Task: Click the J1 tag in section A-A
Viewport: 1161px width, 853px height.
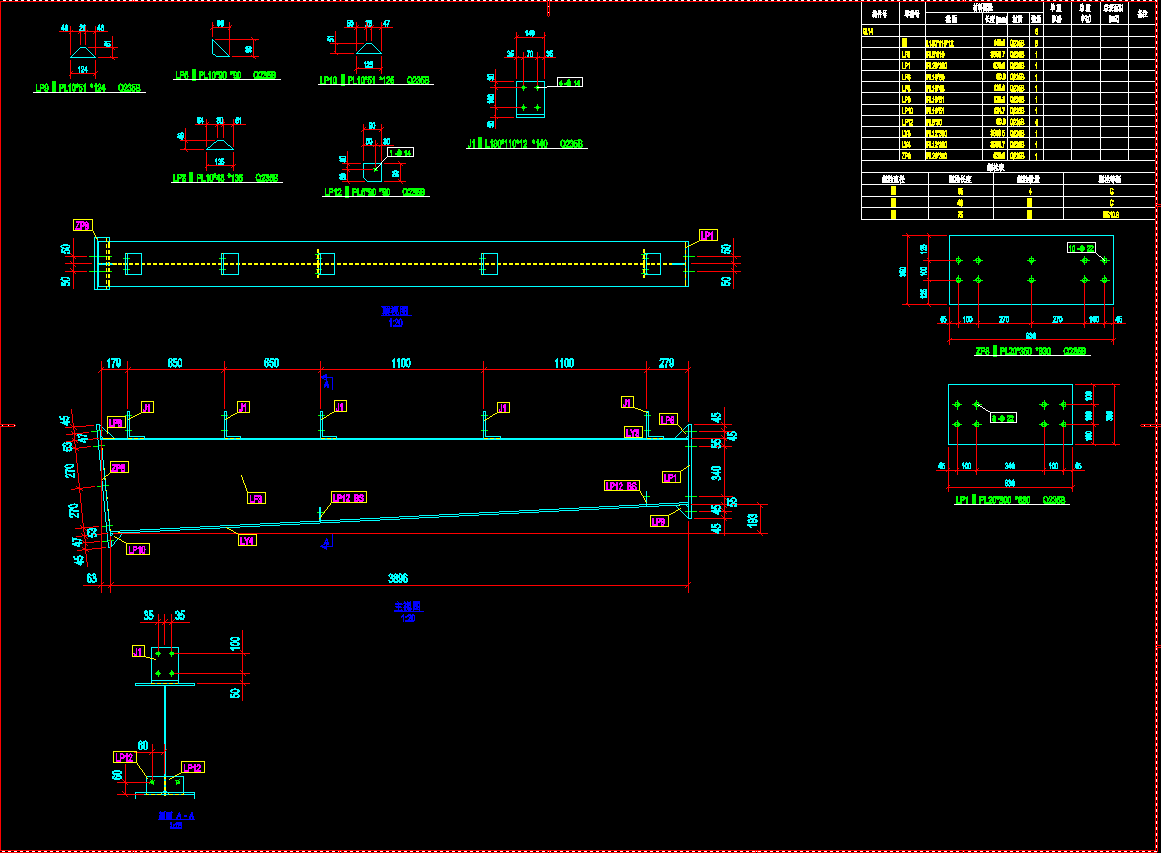Action: coord(138,652)
